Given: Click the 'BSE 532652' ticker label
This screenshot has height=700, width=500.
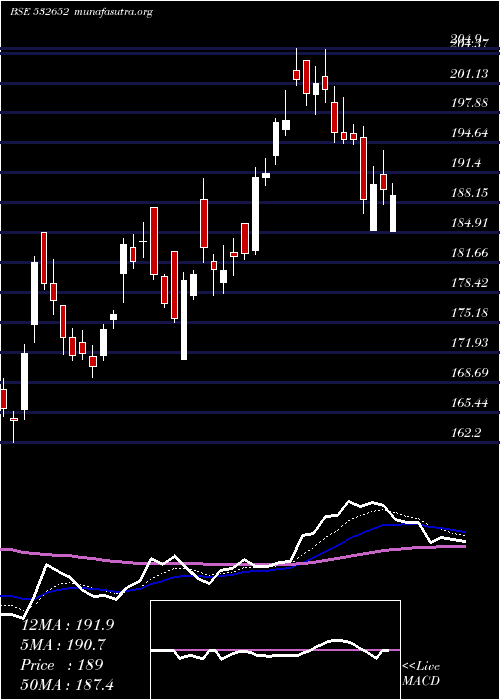Looking at the screenshot, I should 39,12.
